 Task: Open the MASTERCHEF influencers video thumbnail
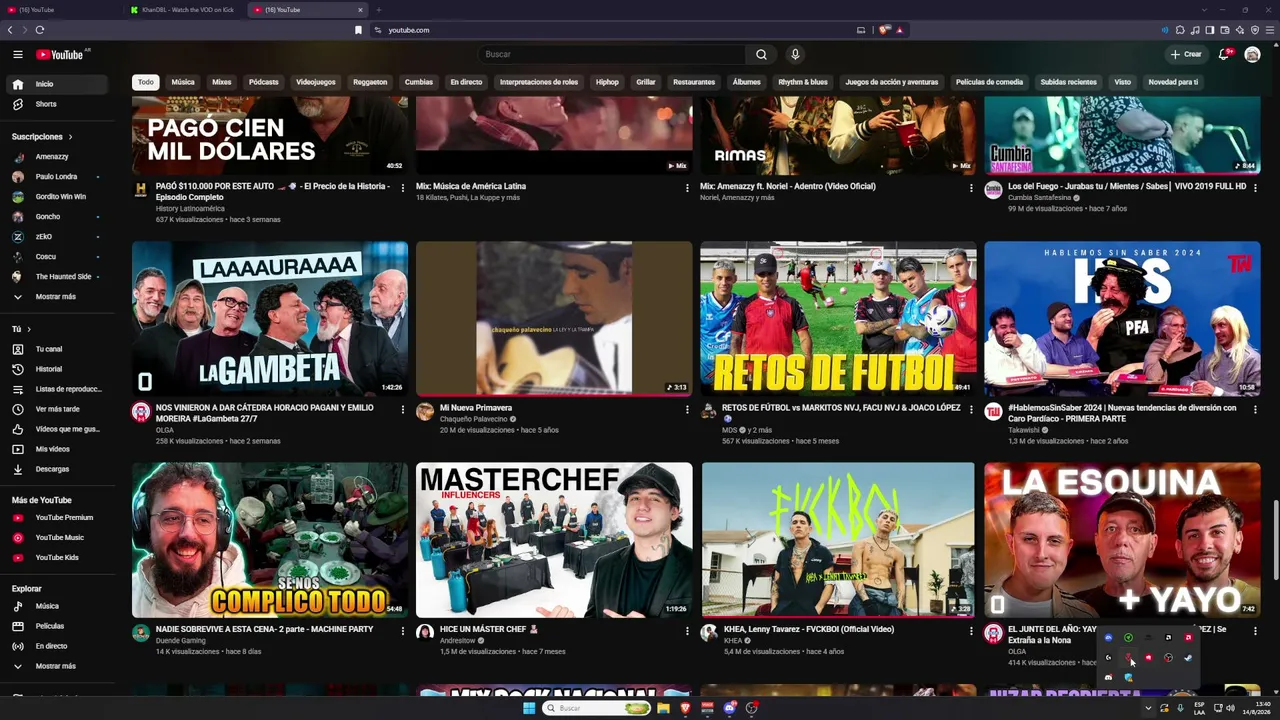tap(554, 540)
